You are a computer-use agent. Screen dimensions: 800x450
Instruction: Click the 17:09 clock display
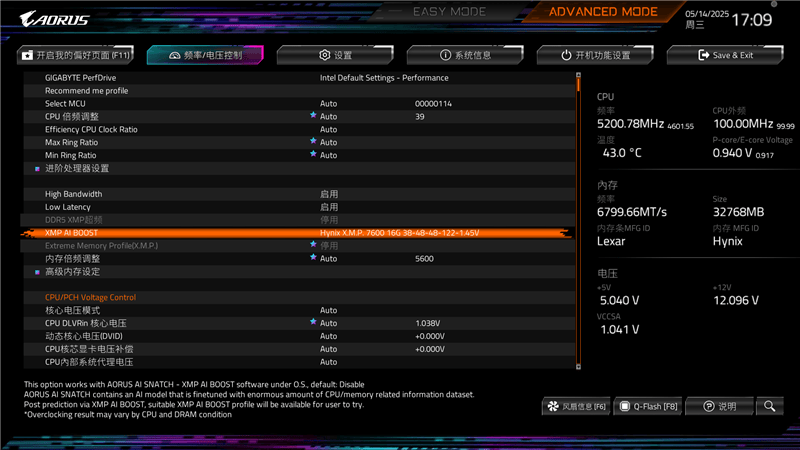752,20
